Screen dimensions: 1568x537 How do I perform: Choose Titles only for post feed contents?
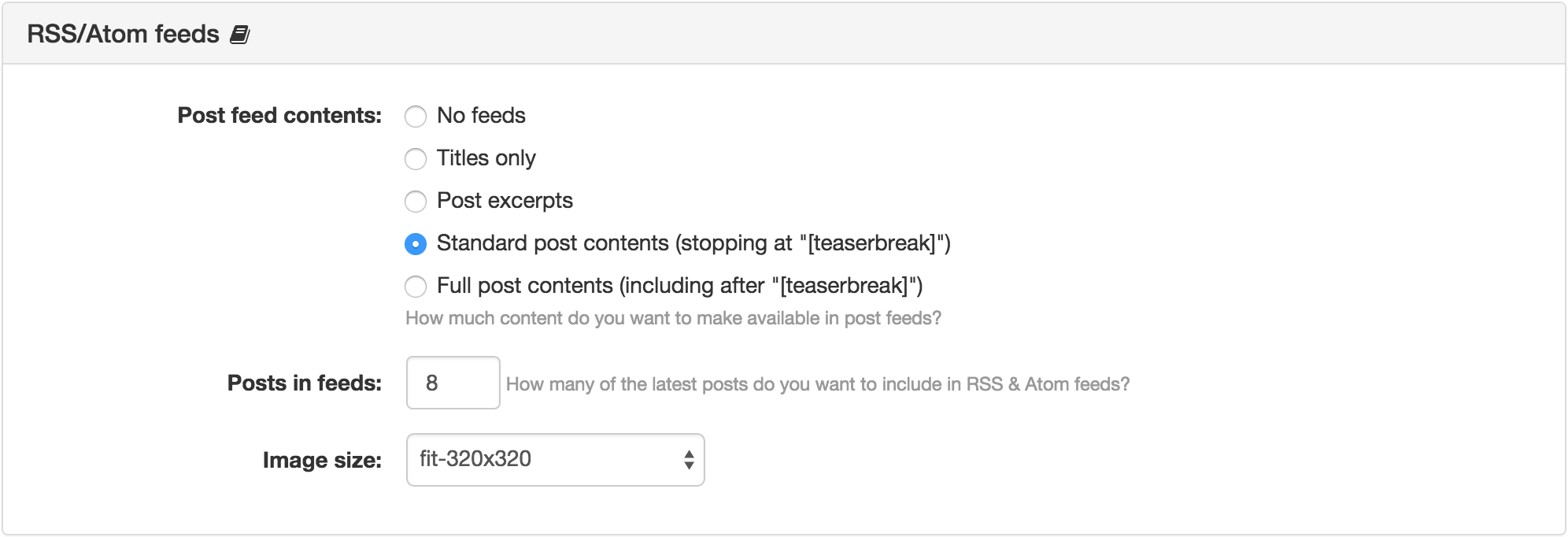click(416, 158)
